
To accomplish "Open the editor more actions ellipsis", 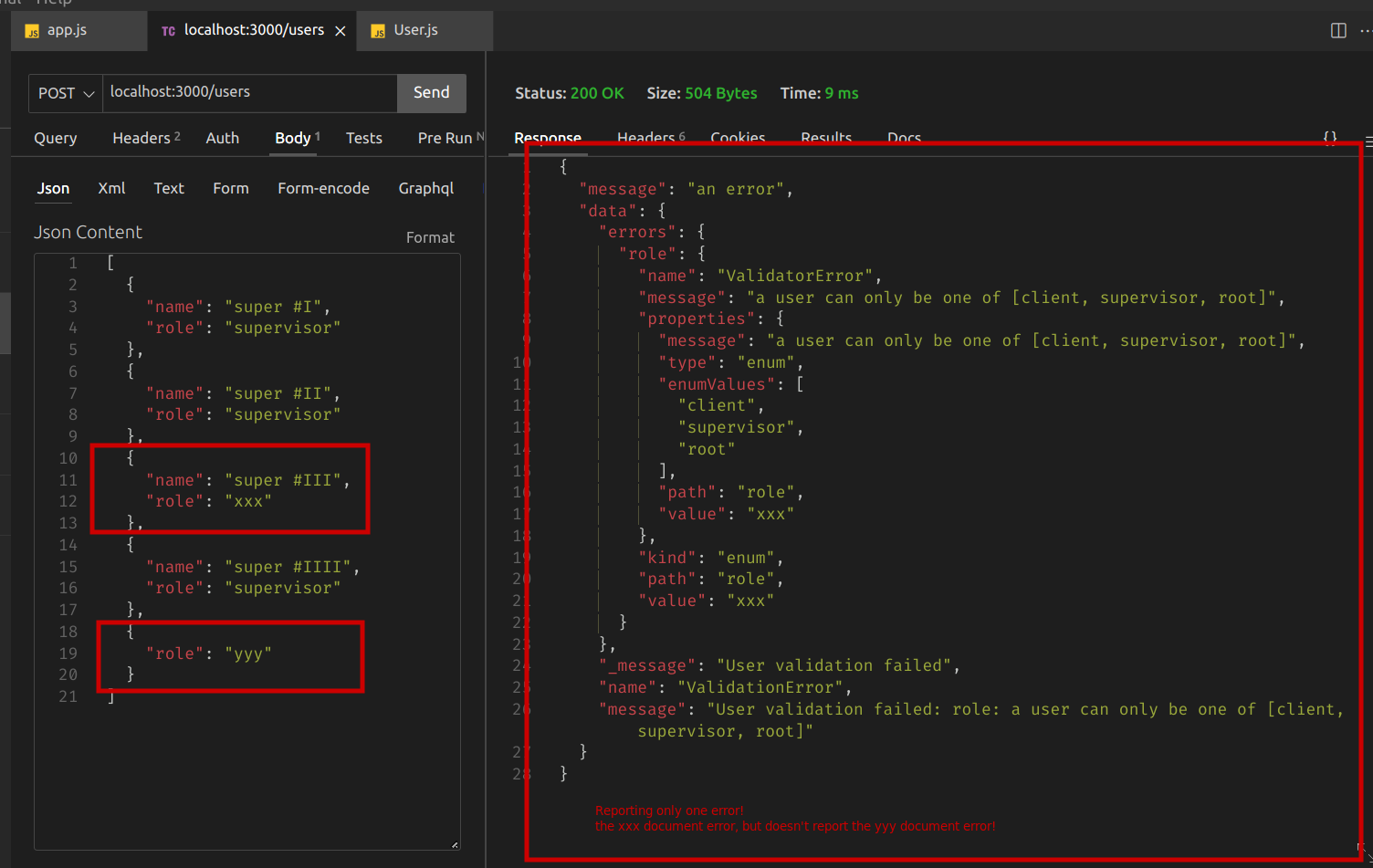I will [1366, 30].
